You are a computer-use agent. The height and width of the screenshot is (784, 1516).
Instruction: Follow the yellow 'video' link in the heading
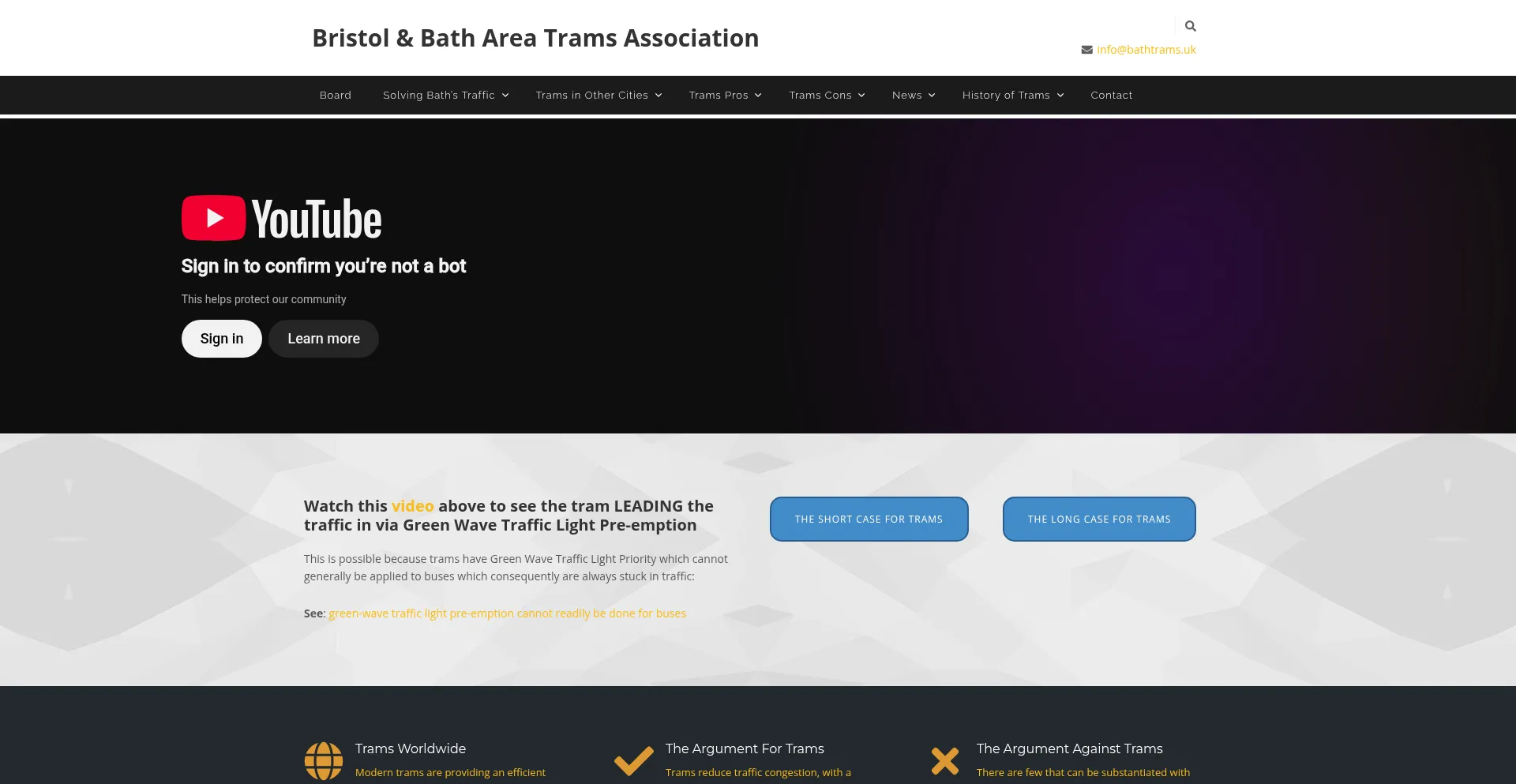tap(413, 506)
